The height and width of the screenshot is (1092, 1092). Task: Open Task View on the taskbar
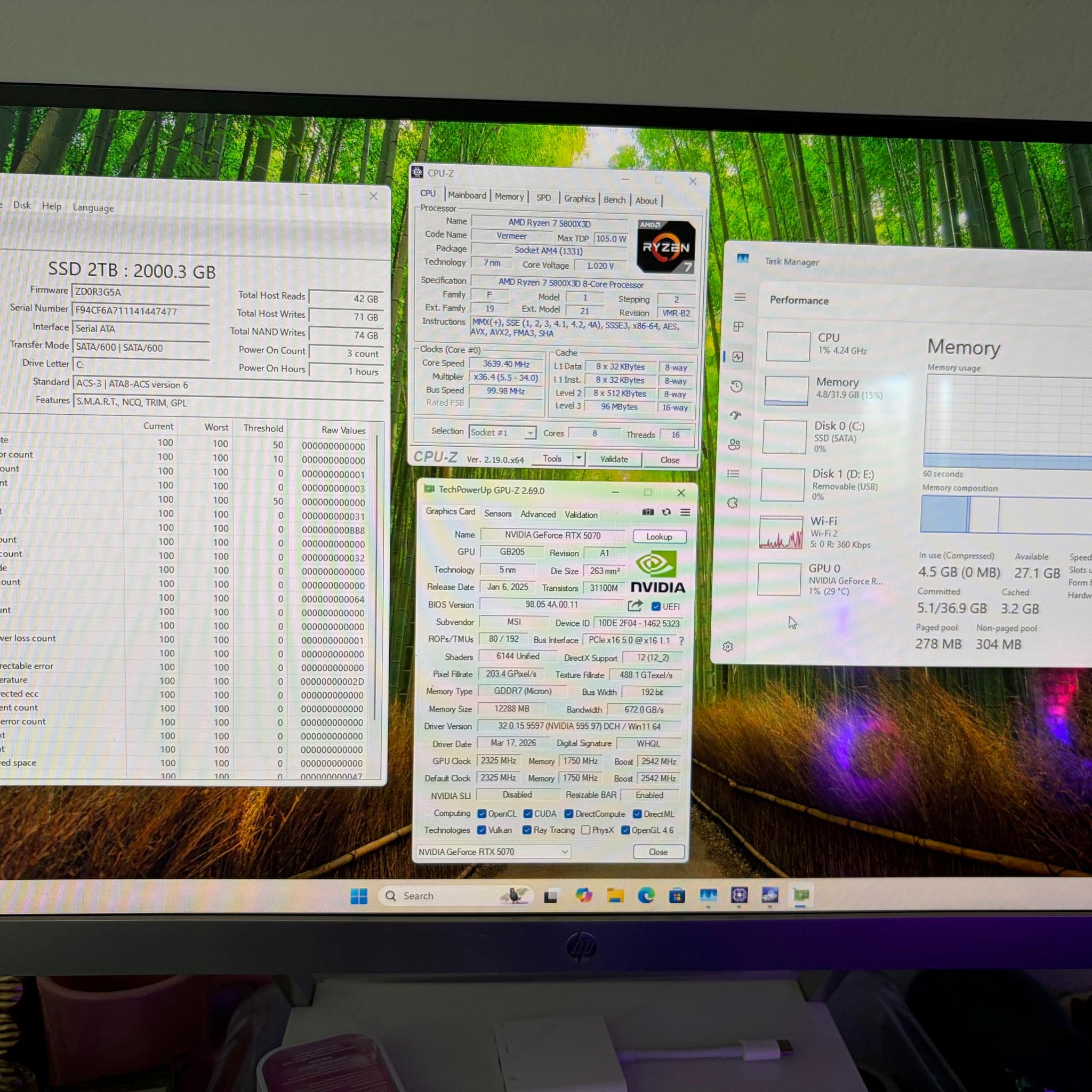point(550,896)
